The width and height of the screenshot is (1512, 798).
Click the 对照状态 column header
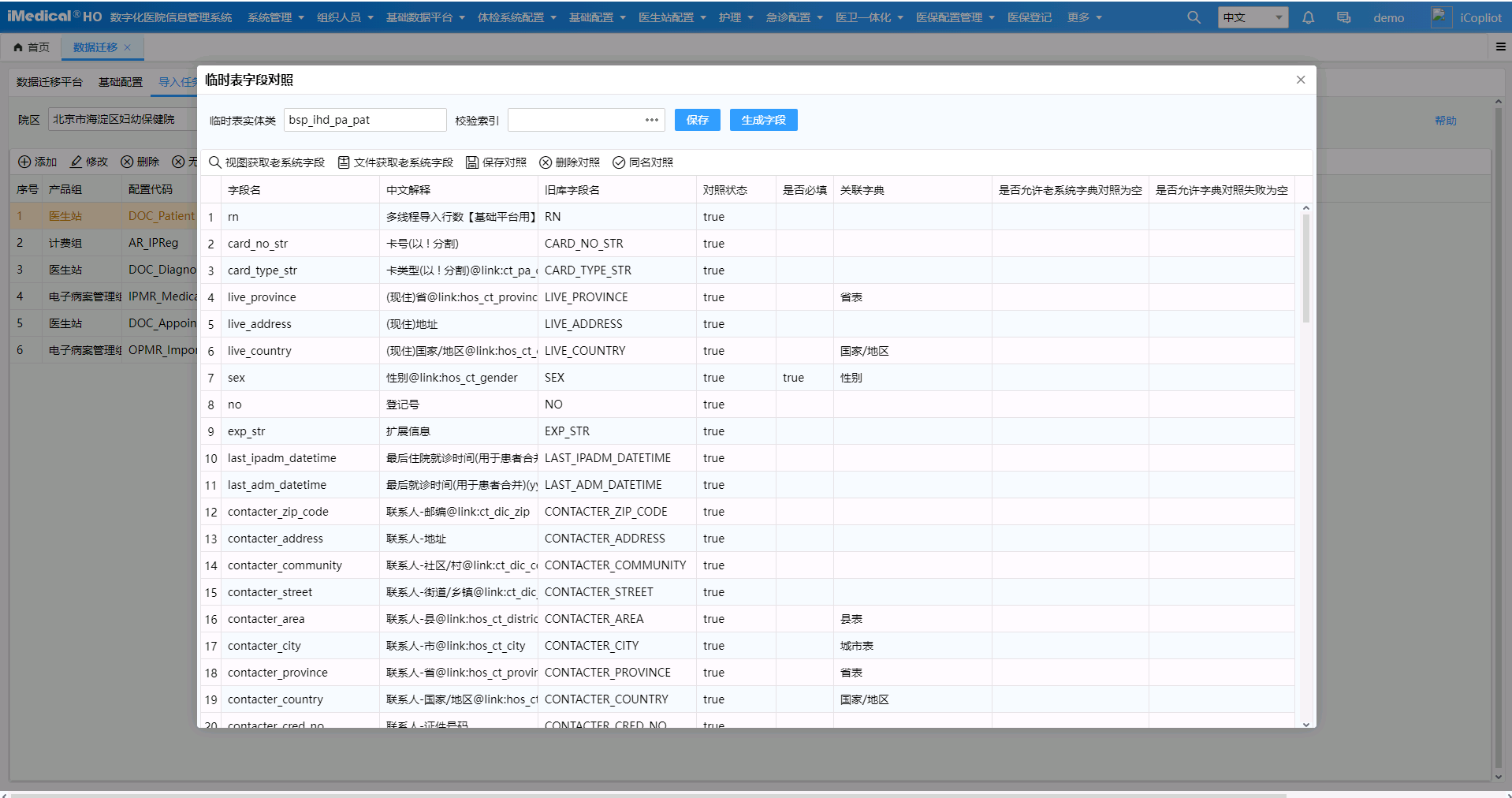coord(736,190)
